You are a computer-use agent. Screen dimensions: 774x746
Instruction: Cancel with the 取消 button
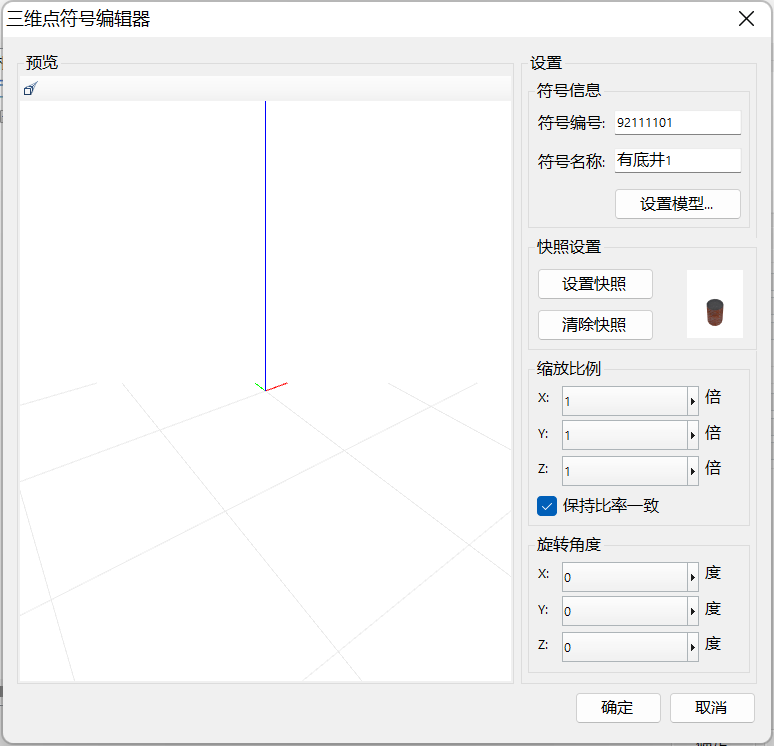click(x=712, y=707)
